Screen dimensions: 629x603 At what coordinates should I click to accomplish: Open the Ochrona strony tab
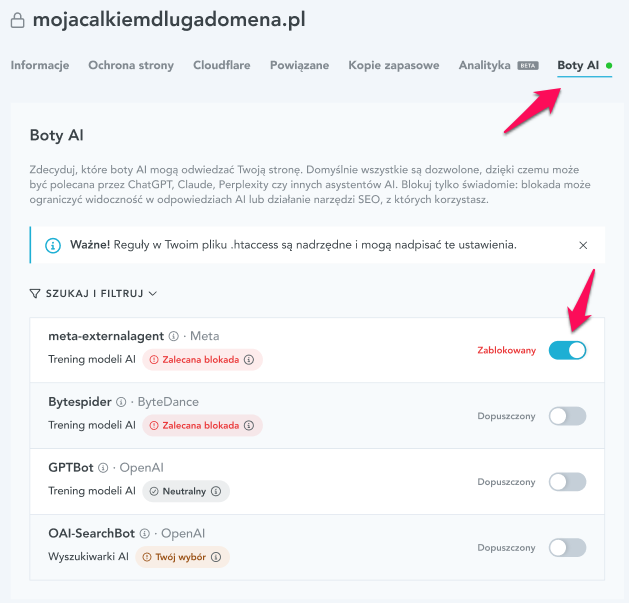(131, 65)
